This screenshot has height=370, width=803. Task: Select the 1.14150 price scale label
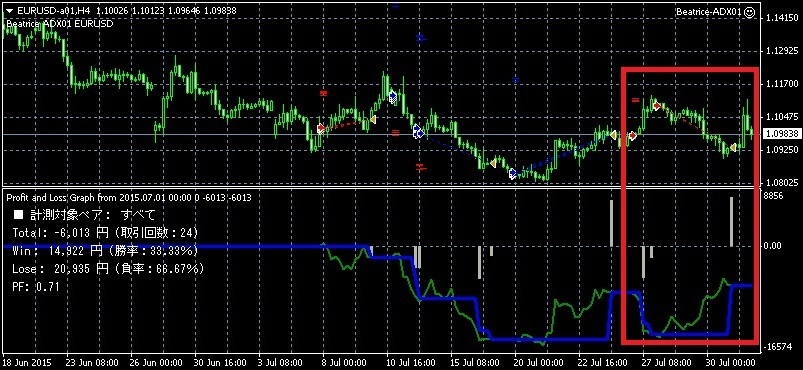[781, 18]
